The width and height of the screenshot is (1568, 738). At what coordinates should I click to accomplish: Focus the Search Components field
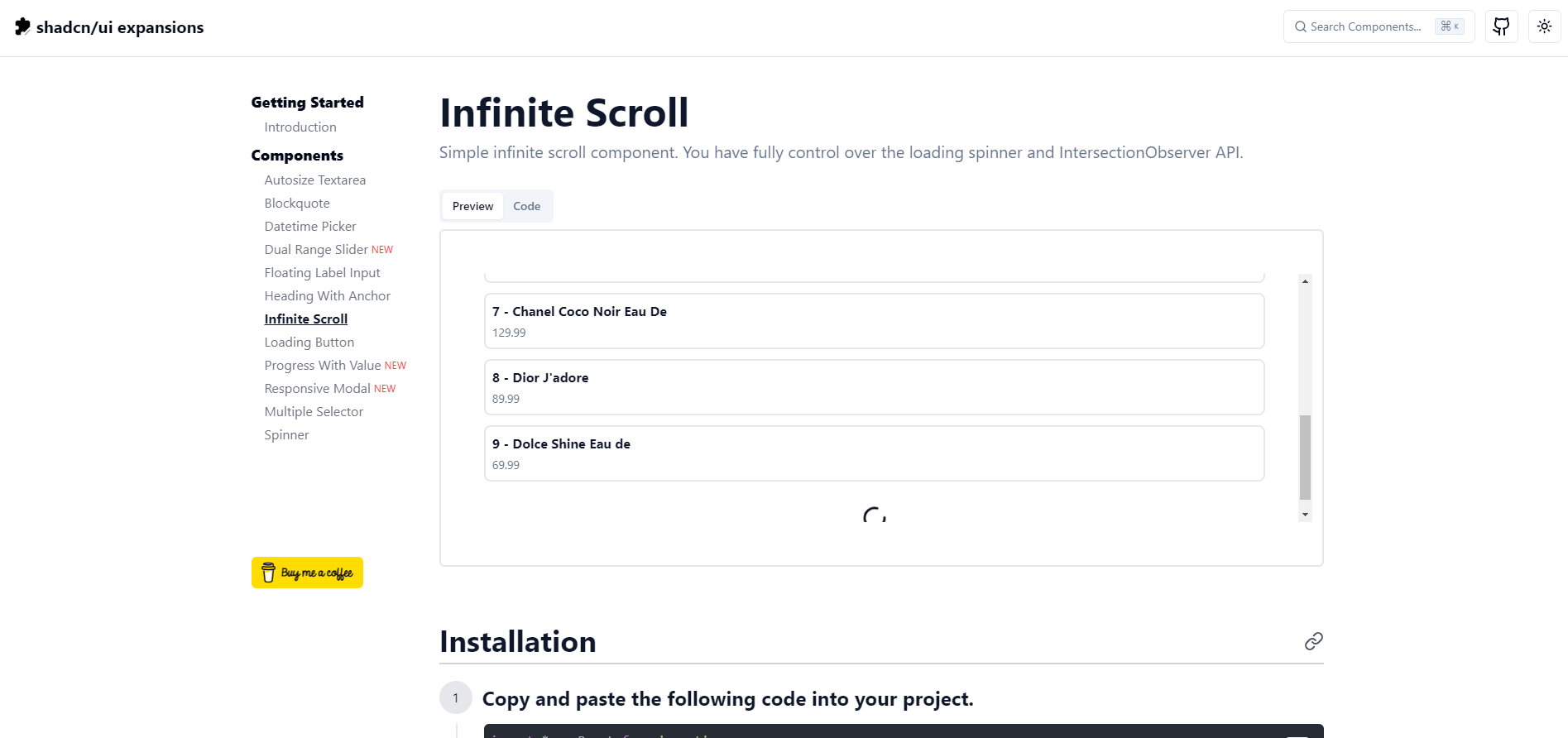[x=1378, y=26]
